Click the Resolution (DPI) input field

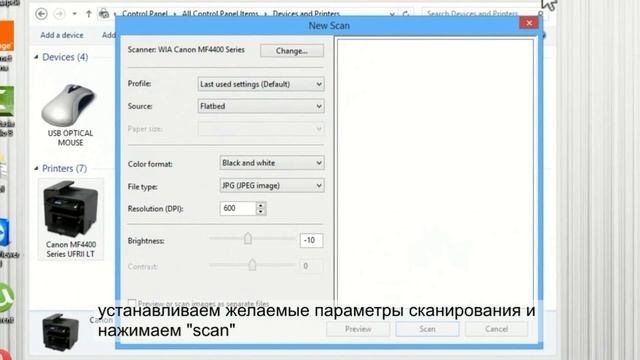238,209
